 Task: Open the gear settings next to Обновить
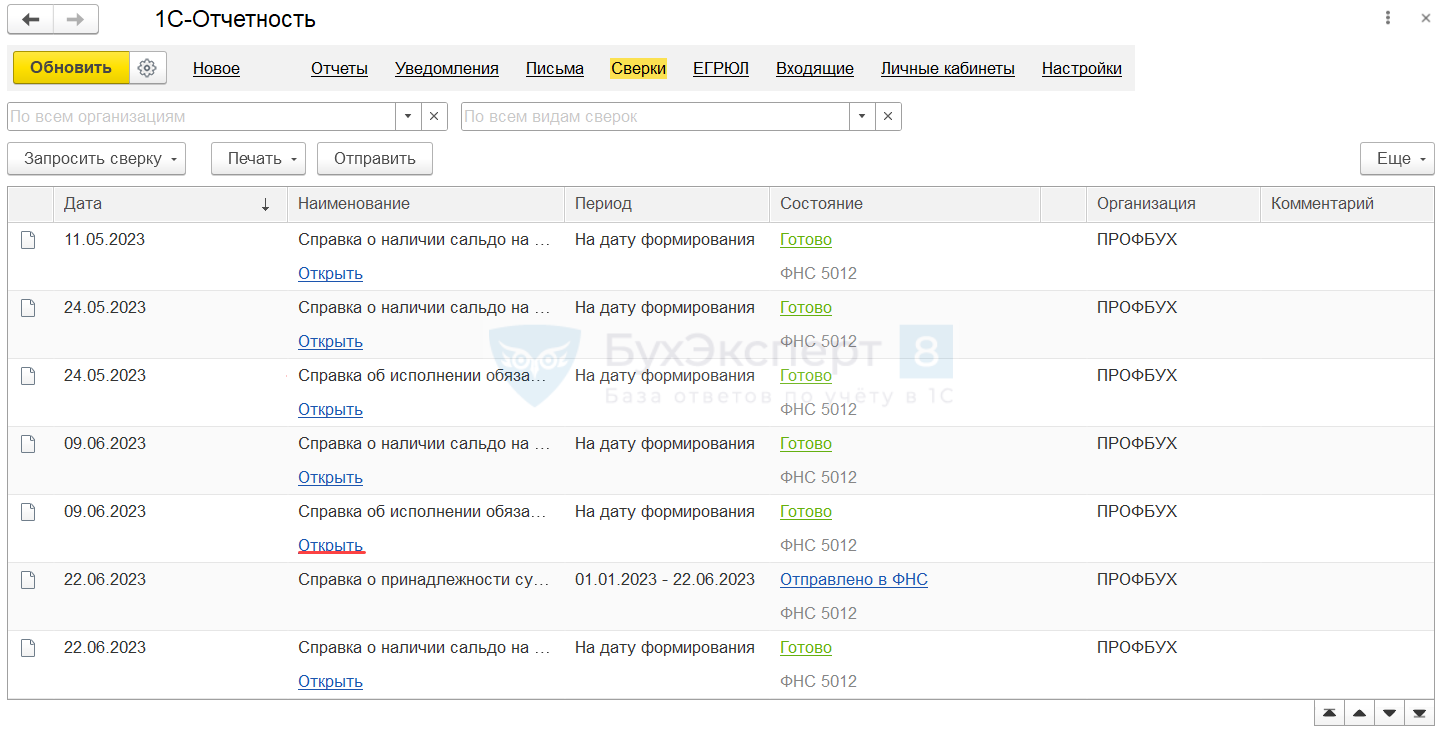click(148, 68)
